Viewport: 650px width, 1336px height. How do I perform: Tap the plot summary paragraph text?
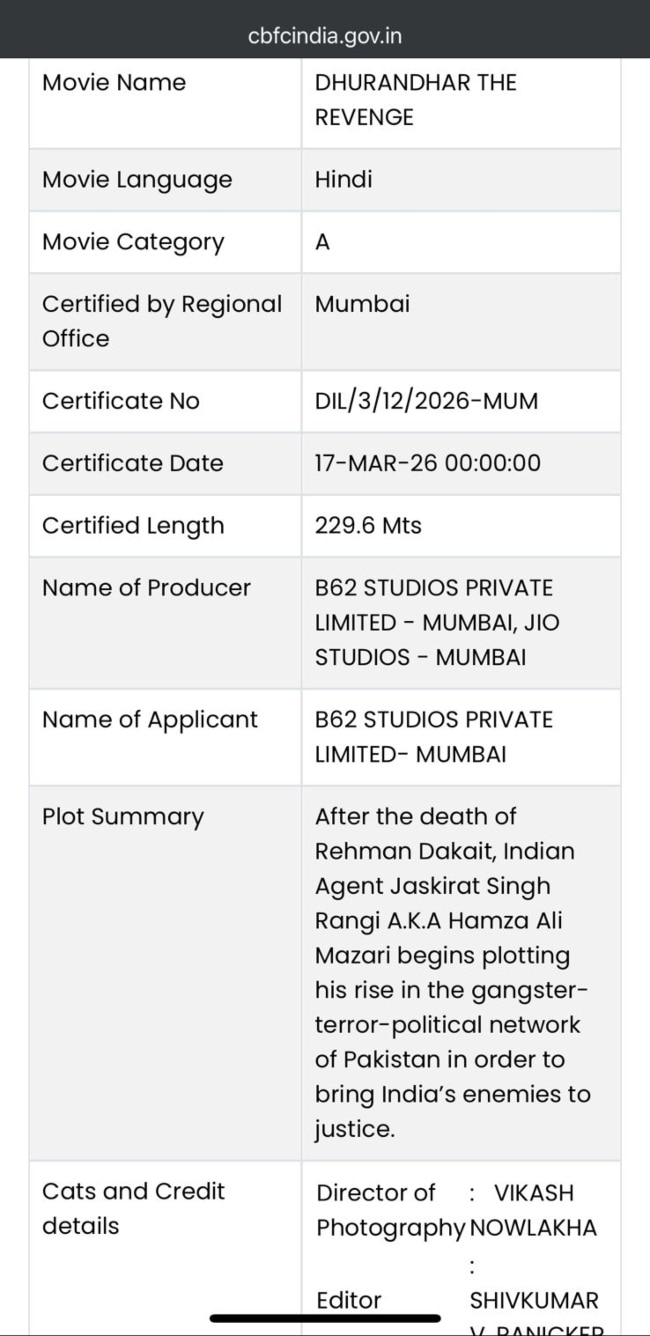click(452, 972)
